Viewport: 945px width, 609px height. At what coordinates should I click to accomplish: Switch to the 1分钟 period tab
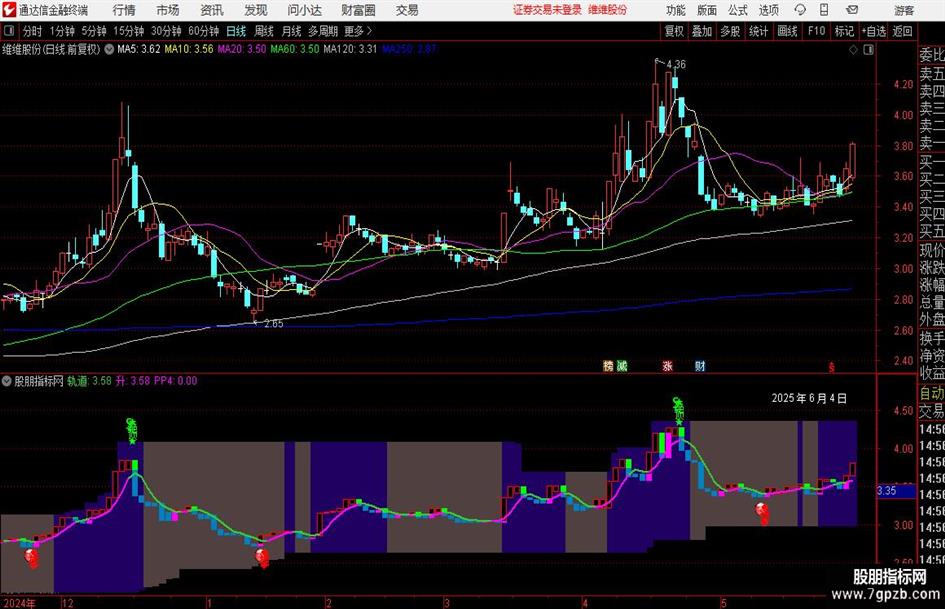(x=62, y=31)
